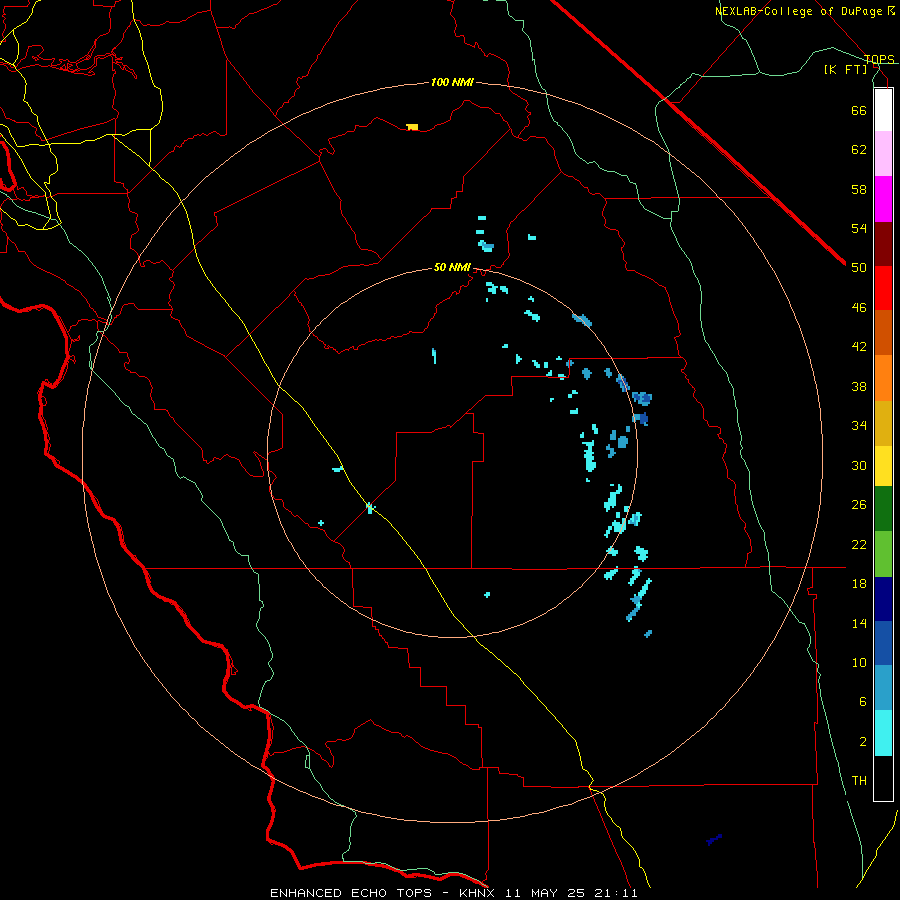Viewport: 900px width, 900px height.
Task: Click the magenta 58 K FT legend color
Action: coord(883,199)
